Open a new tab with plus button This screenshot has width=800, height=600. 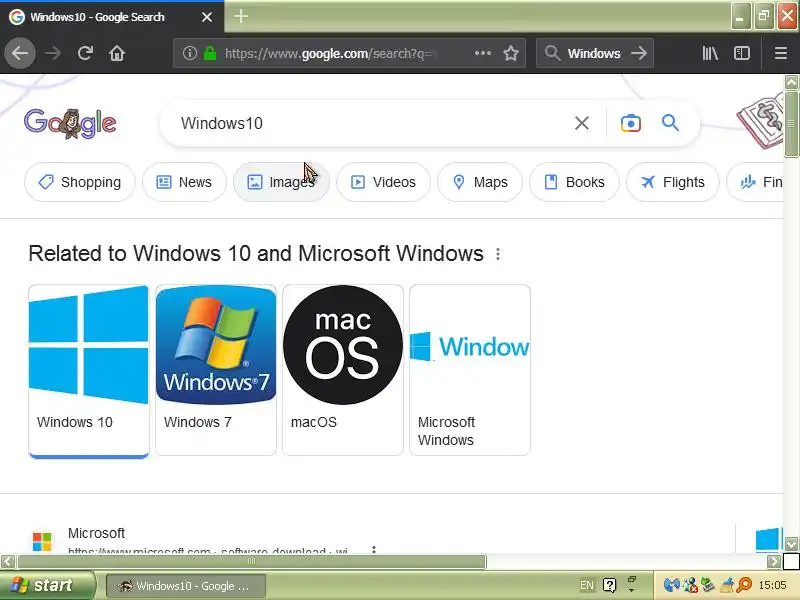[x=241, y=16]
